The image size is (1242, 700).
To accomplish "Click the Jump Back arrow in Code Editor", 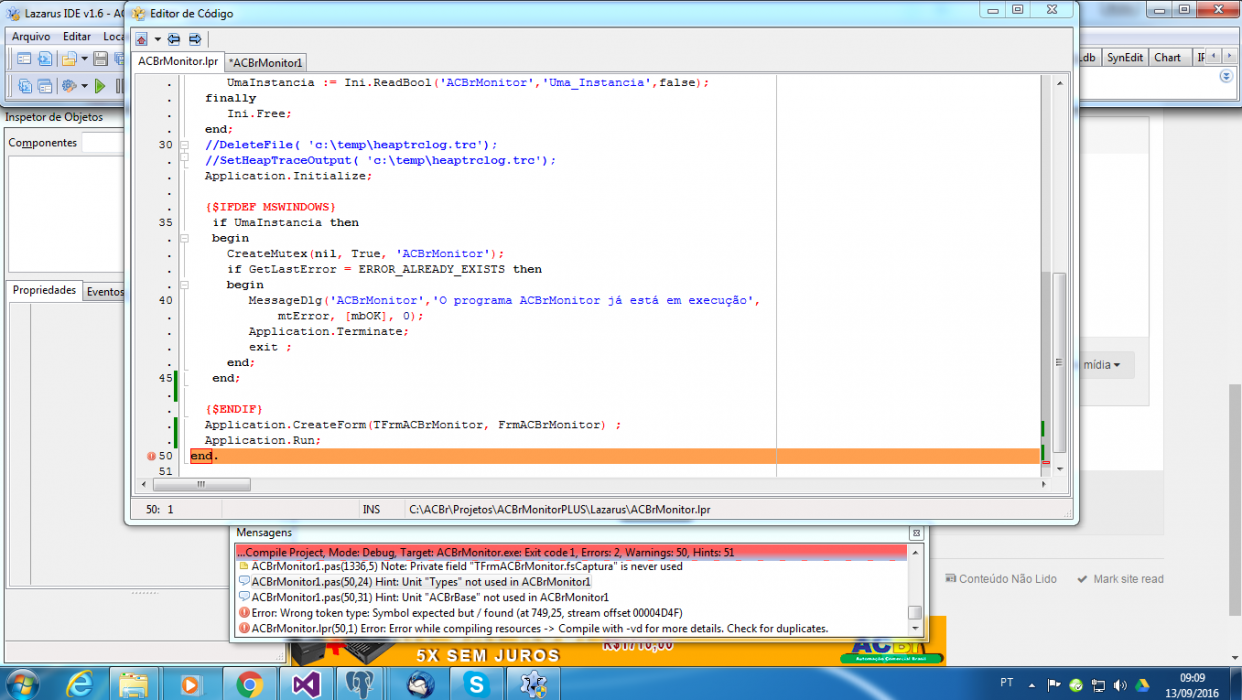I will 173,39.
